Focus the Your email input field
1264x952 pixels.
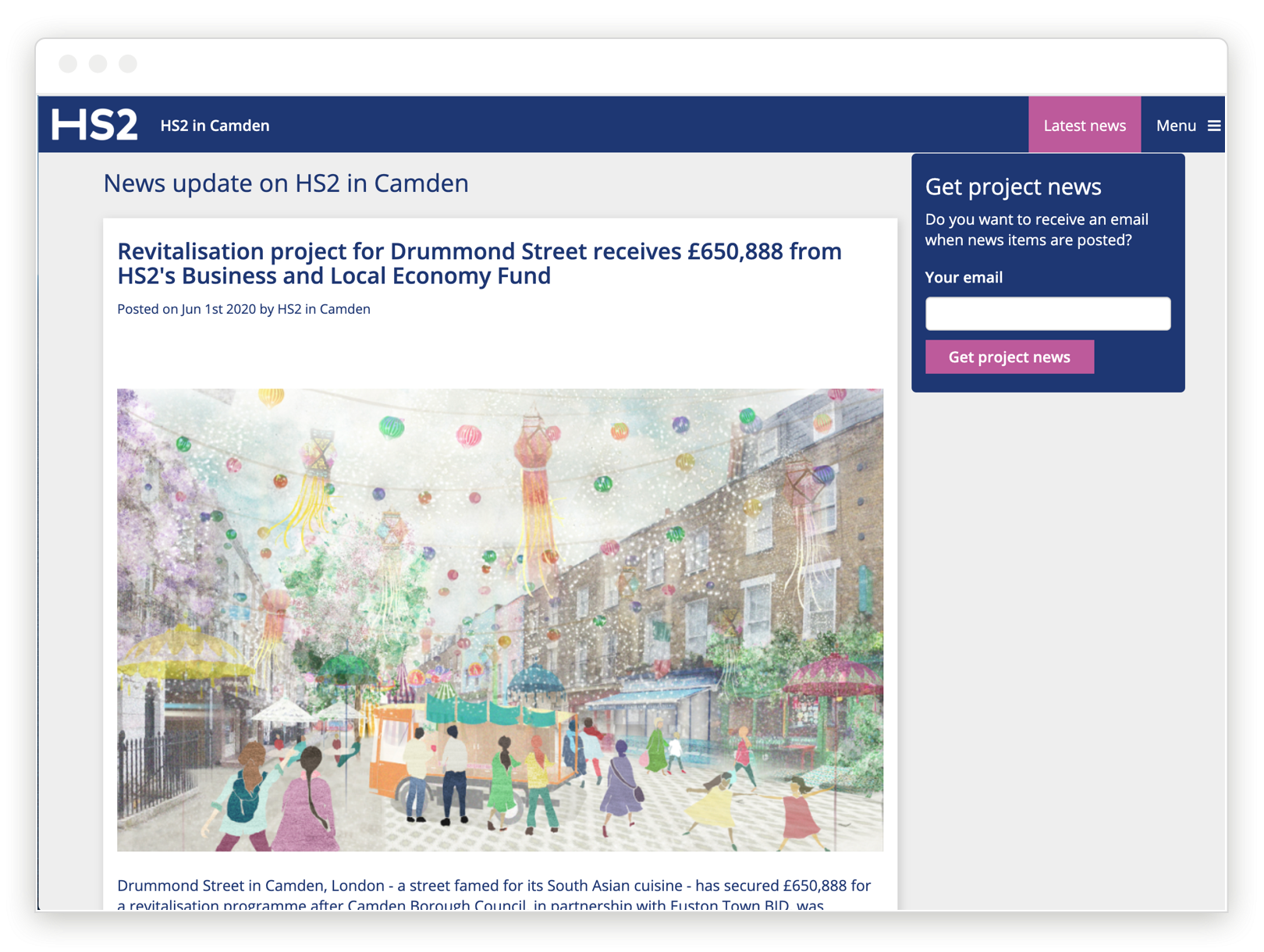[x=1048, y=314]
